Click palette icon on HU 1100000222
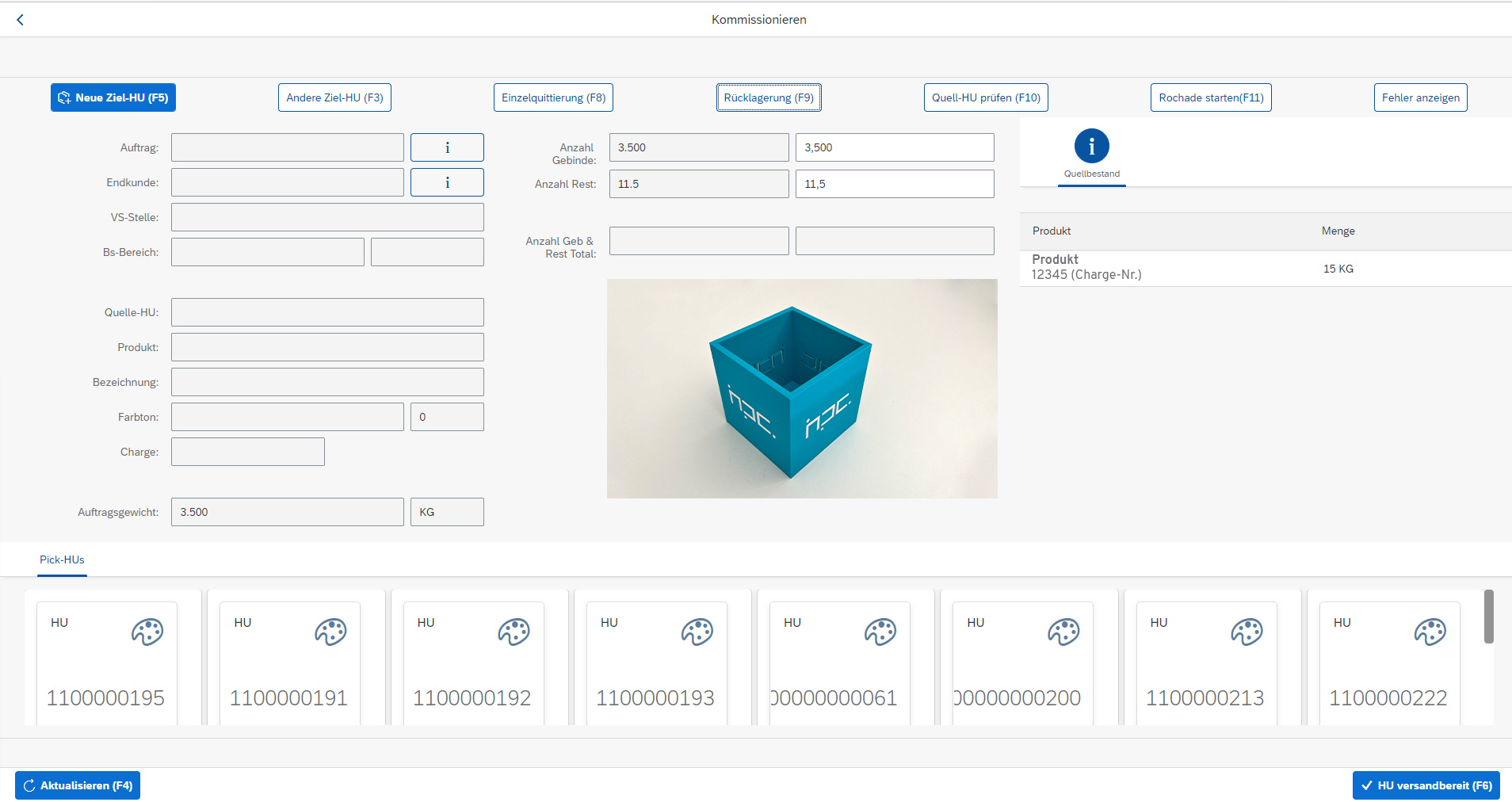 click(1430, 632)
